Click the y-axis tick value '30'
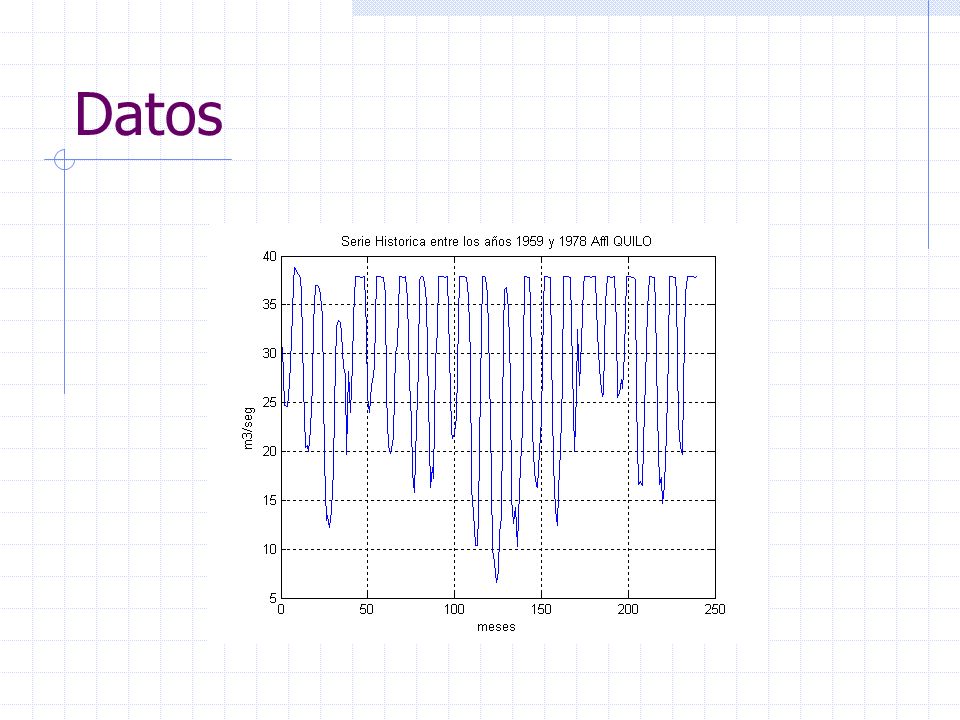Viewport: 960px width, 720px height. (269, 354)
